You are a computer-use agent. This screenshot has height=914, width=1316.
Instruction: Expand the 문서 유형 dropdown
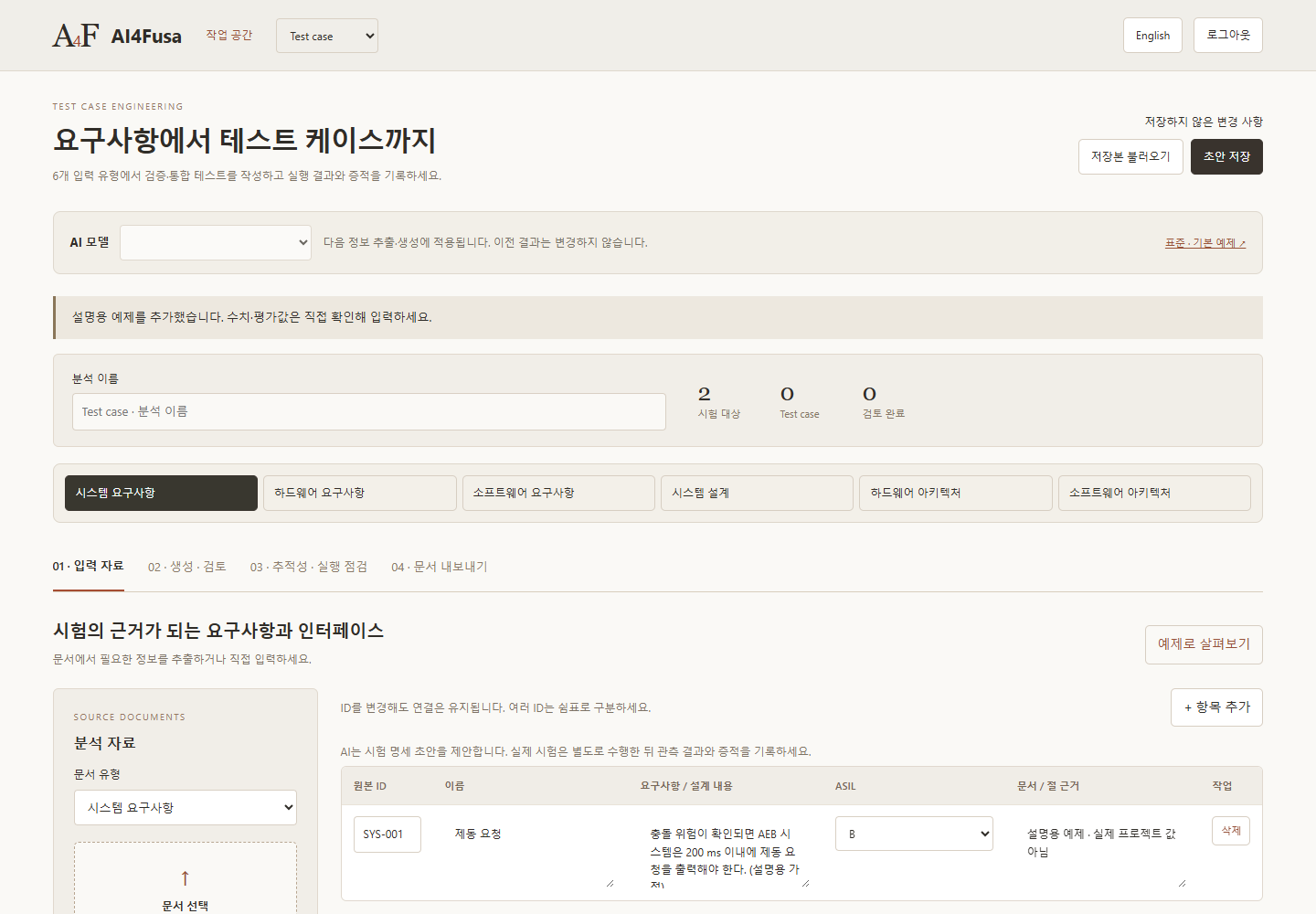[x=186, y=807]
